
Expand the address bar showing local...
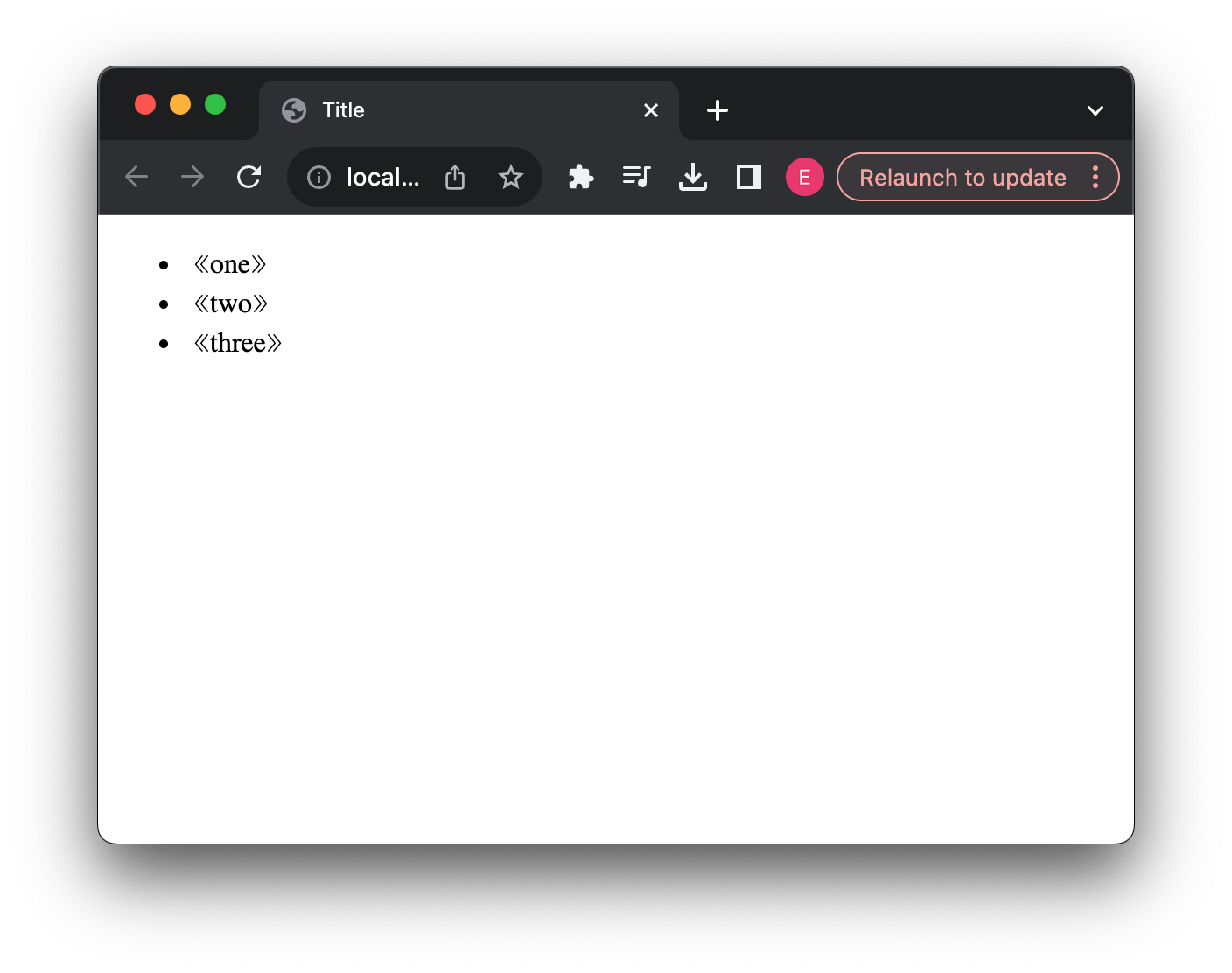pos(382,177)
